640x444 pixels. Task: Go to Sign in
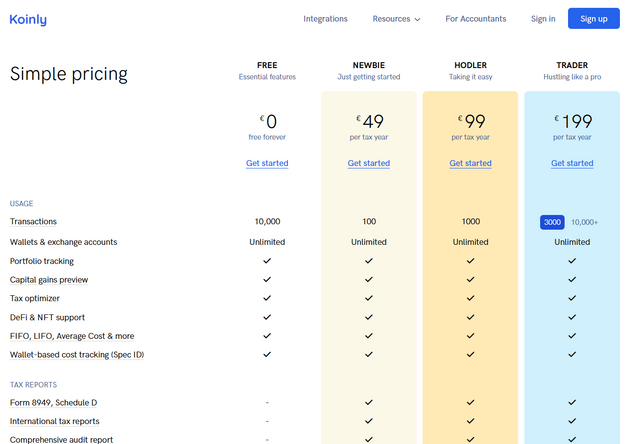coord(543,19)
